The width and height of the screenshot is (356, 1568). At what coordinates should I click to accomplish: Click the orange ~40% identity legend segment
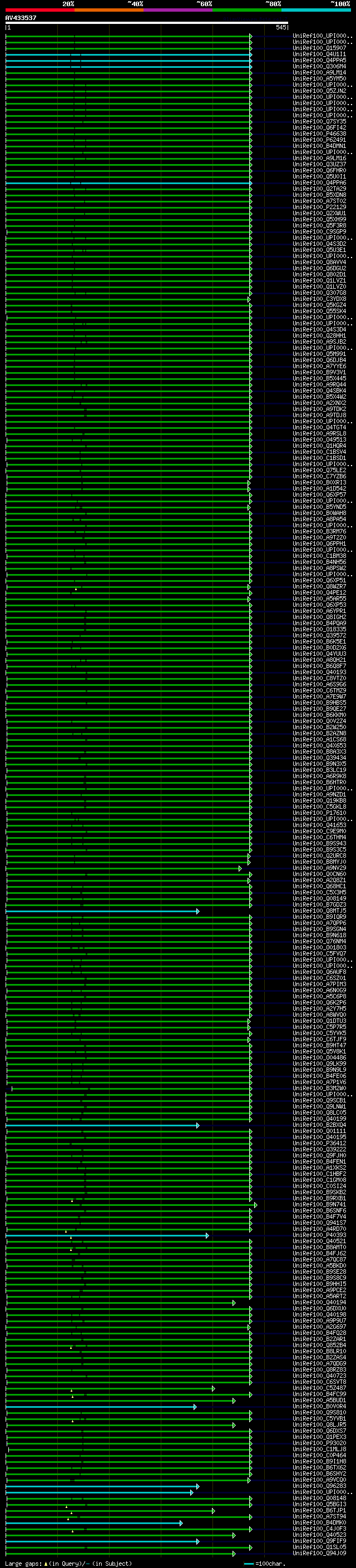tap(109, 11)
